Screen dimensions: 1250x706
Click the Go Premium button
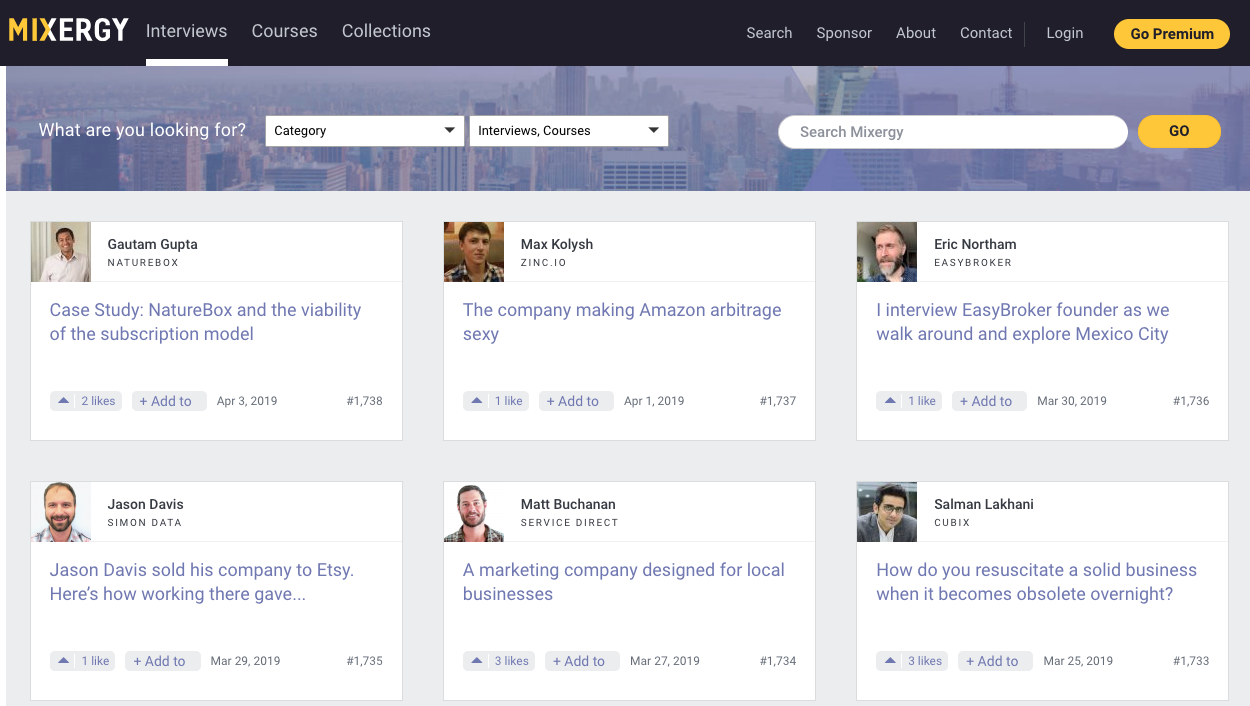(x=1172, y=34)
